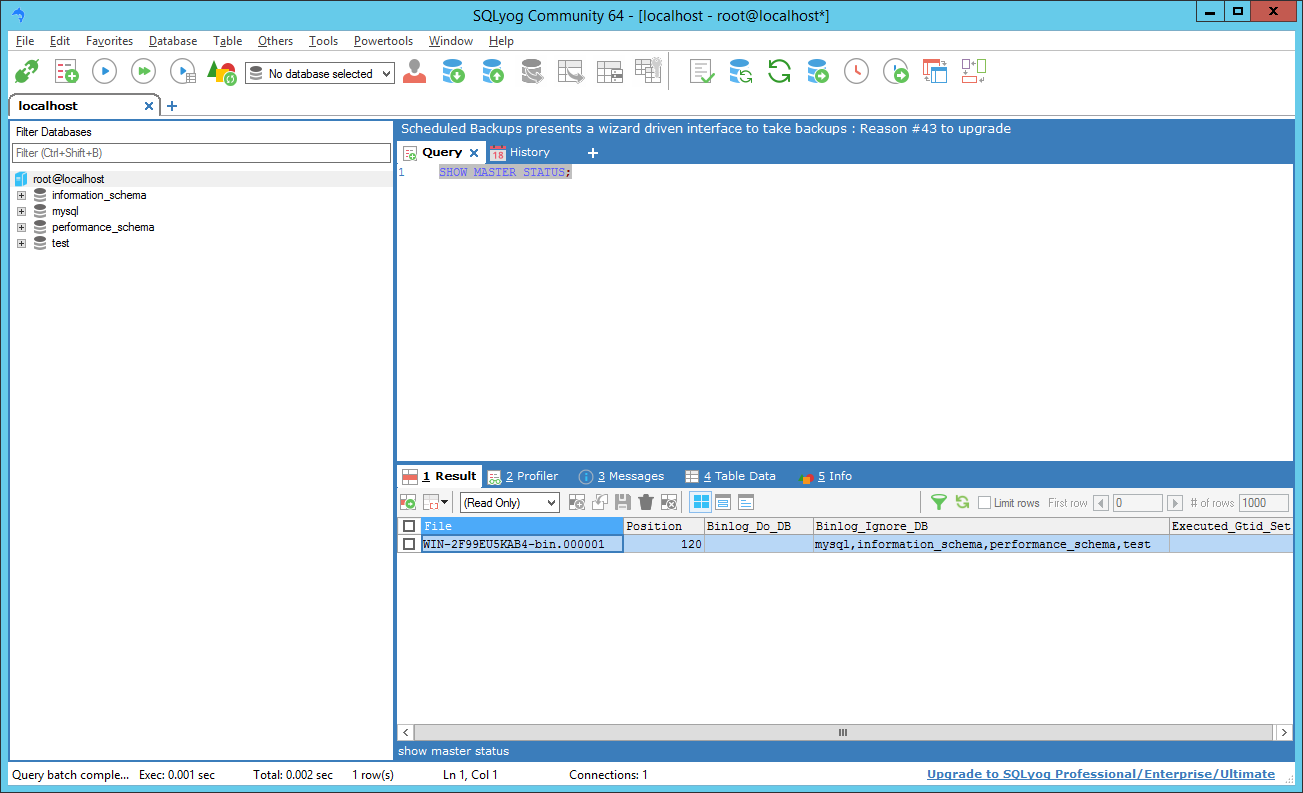1303x793 pixels.
Task: Click the result refresh green arrows icon
Action: coord(962,503)
